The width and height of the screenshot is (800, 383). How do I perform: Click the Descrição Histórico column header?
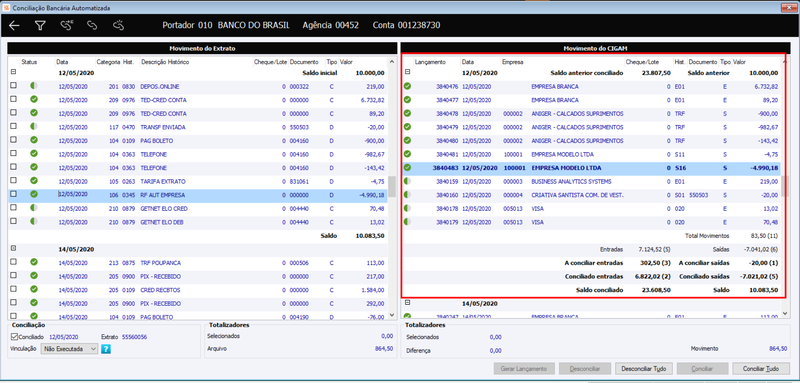click(165, 62)
